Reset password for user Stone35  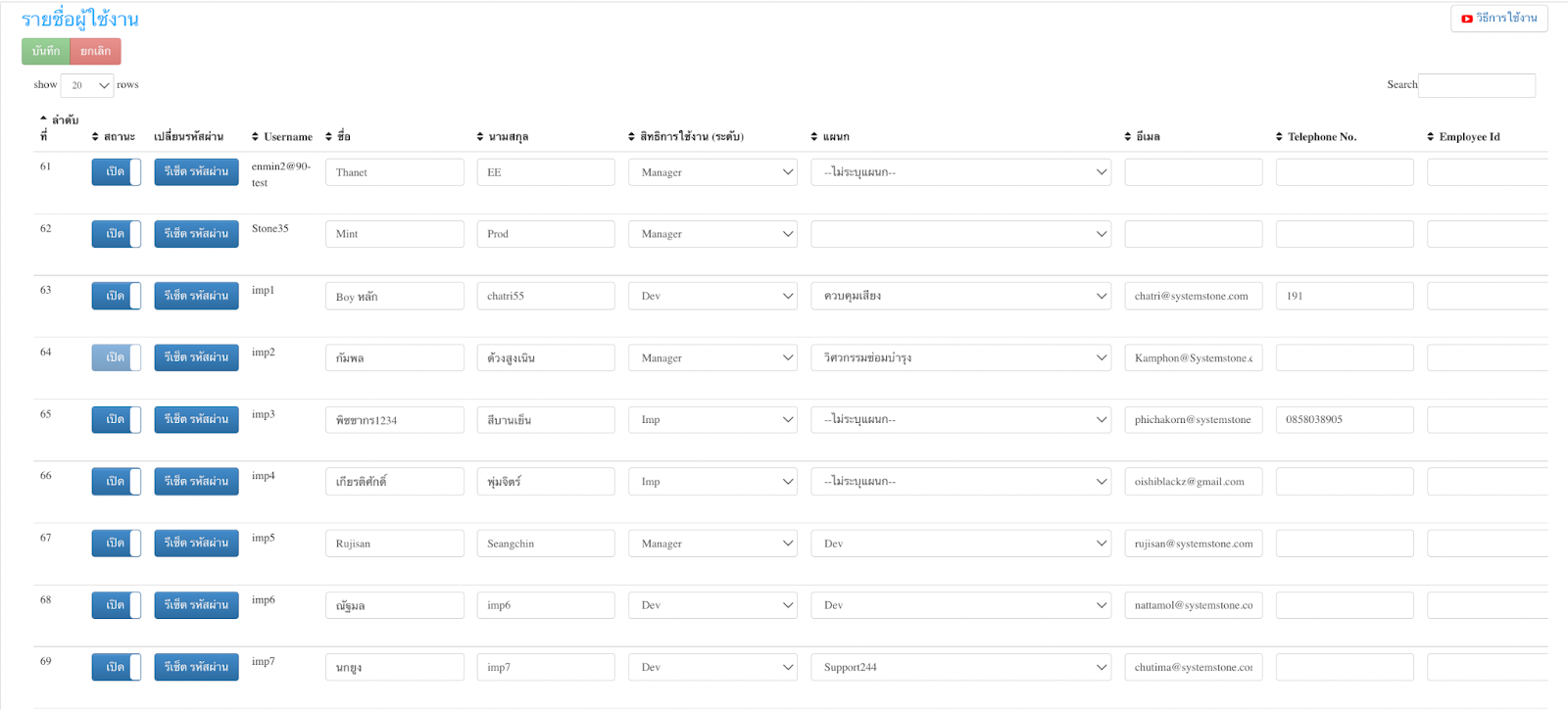196,234
